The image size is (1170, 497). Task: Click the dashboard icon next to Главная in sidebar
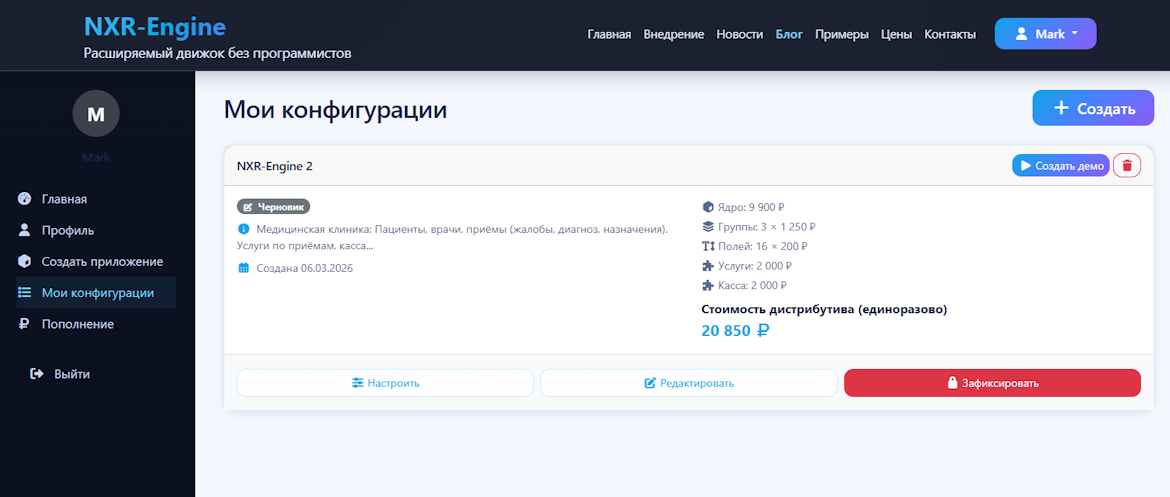pyautogui.click(x=24, y=199)
